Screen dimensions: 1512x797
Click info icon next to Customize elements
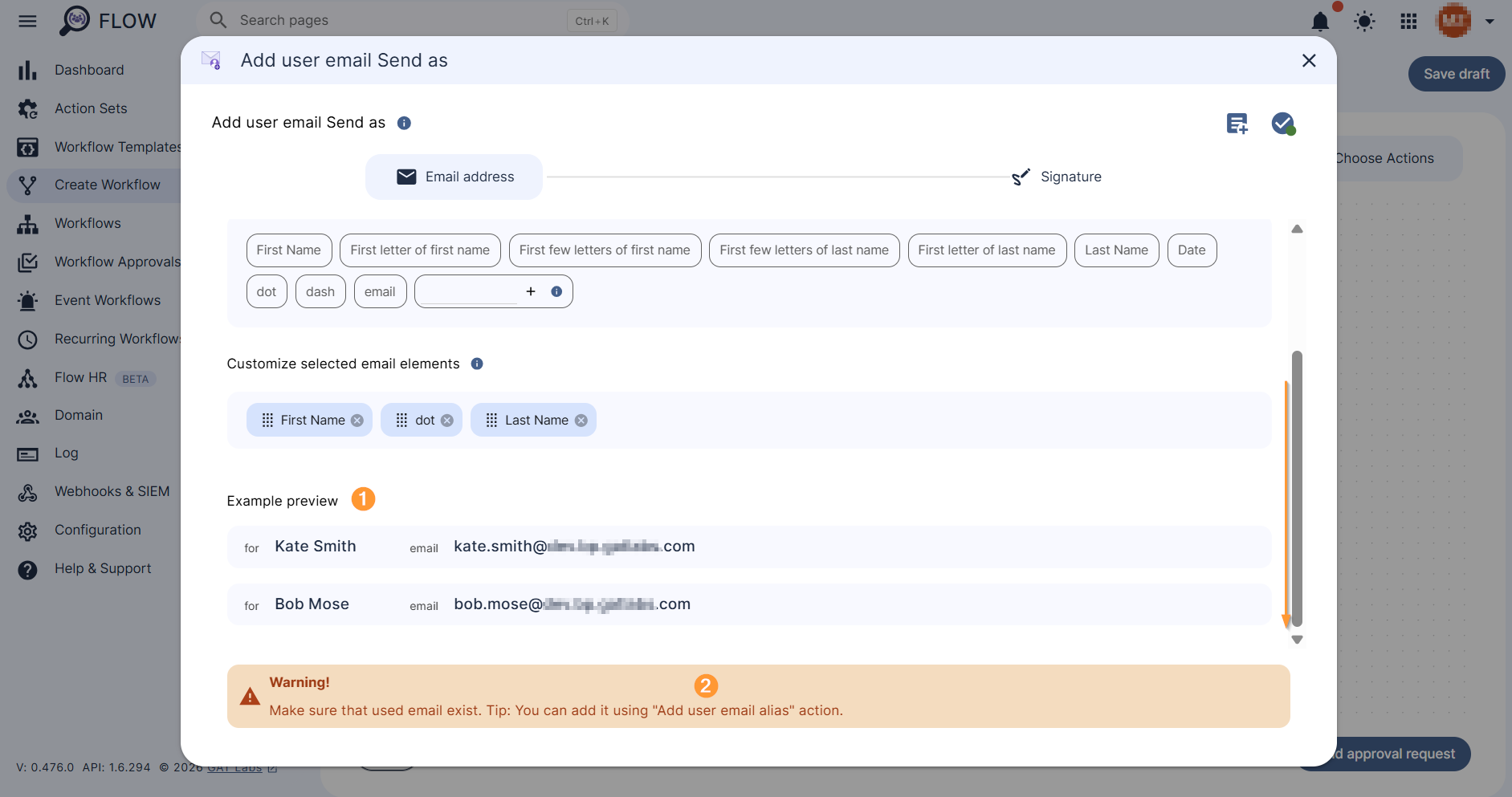[x=477, y=364]
